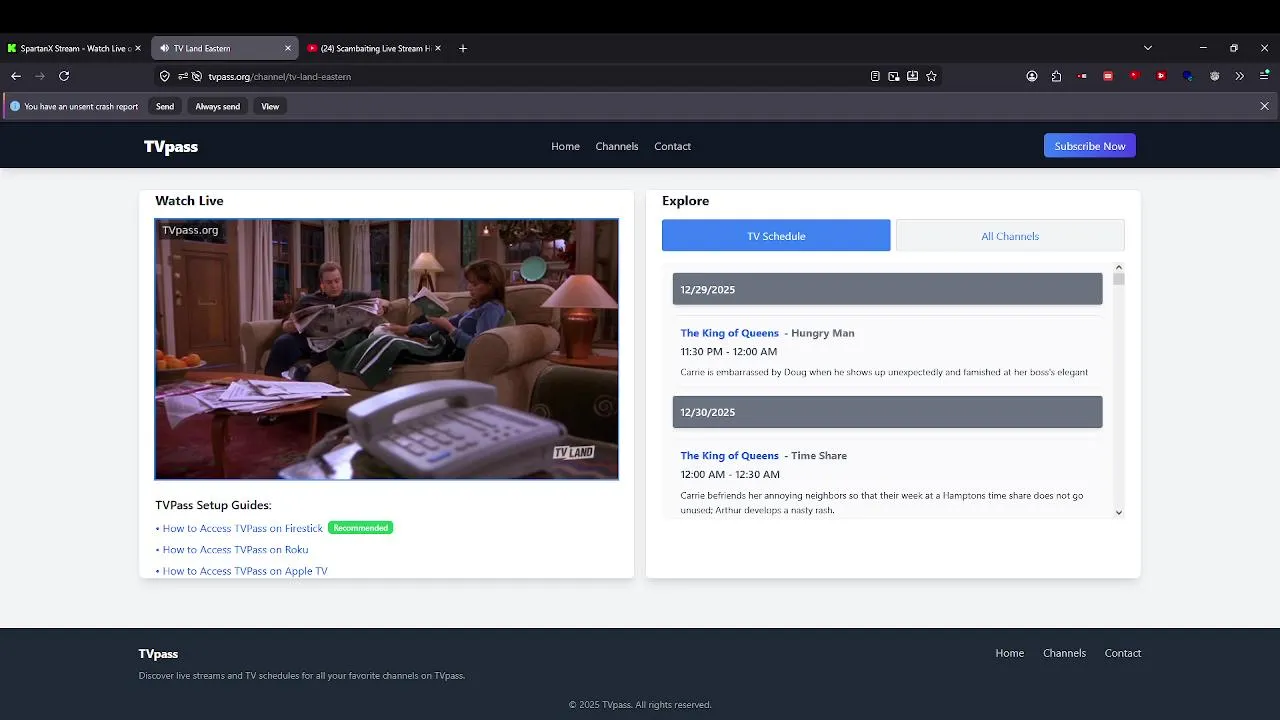Open picture-in-picture icon in address bar
This screenshot has width=1280, height=720.
894,76
